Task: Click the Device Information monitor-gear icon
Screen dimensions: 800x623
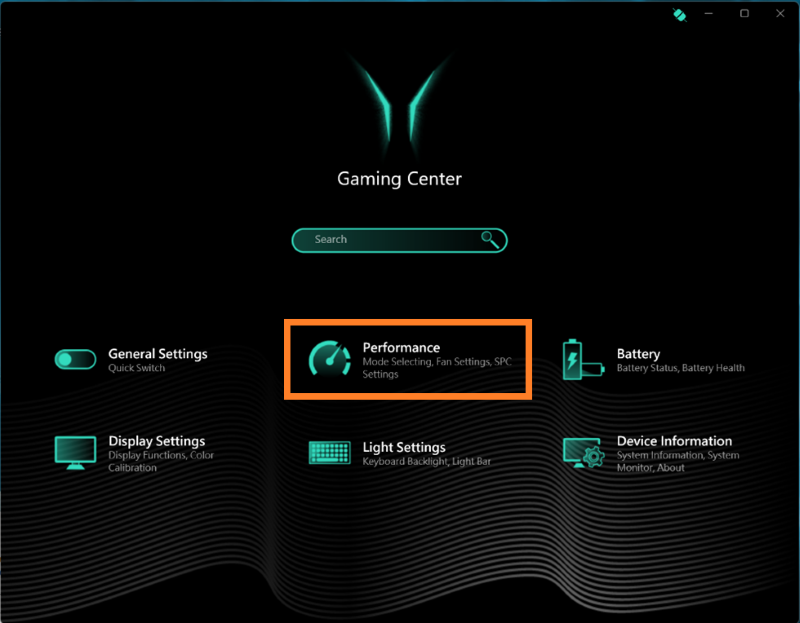Action: 583,453
